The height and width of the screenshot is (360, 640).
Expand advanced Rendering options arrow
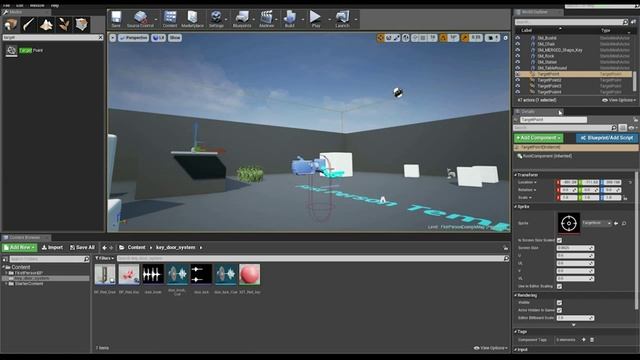574,325
